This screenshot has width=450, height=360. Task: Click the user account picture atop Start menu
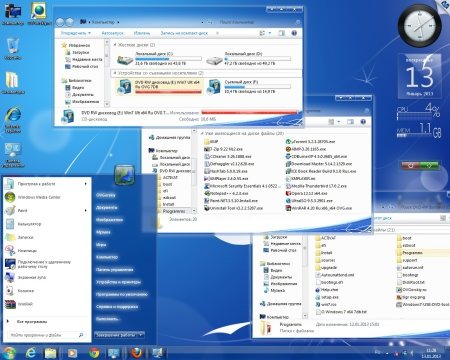click(x=124, y=175)
